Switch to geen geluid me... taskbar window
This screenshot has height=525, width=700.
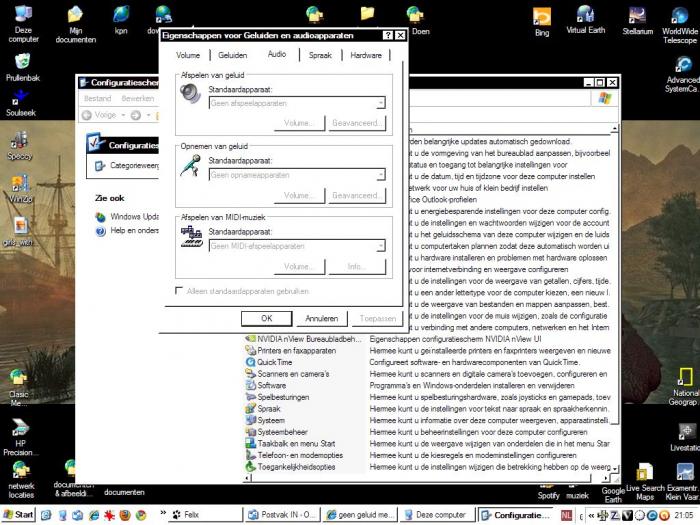pos(359,515)
